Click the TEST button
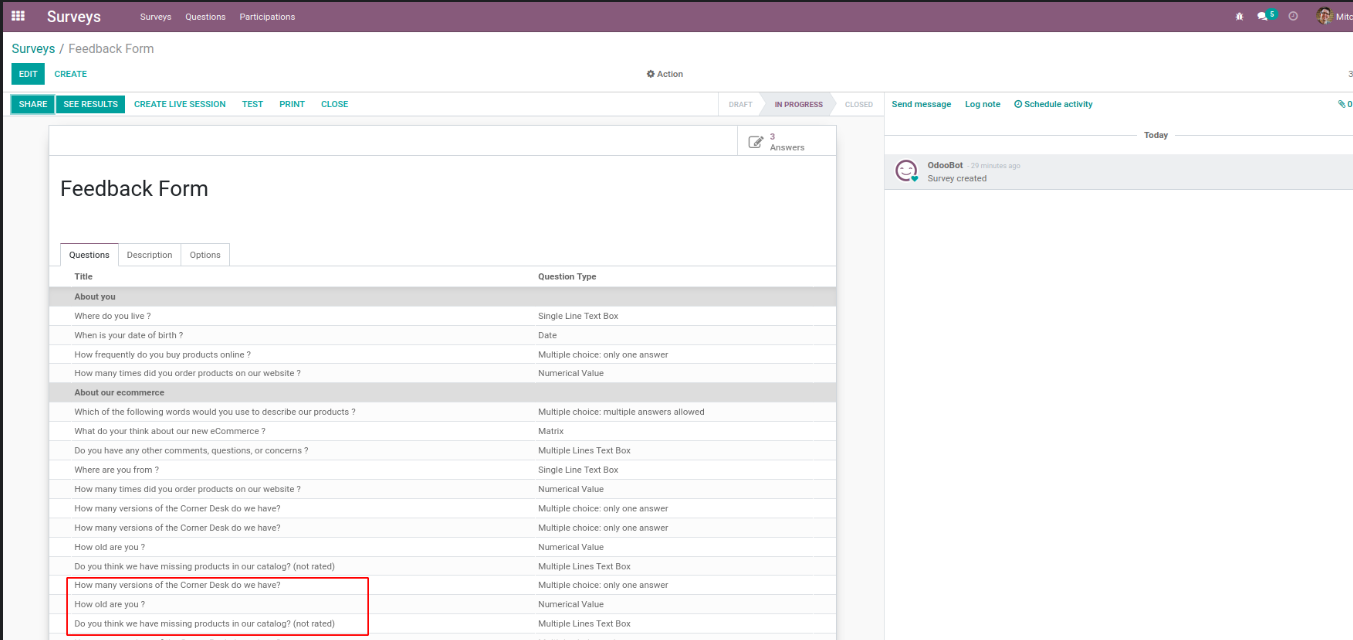The height and width of the screenshot is (640, 1353). 252,104
